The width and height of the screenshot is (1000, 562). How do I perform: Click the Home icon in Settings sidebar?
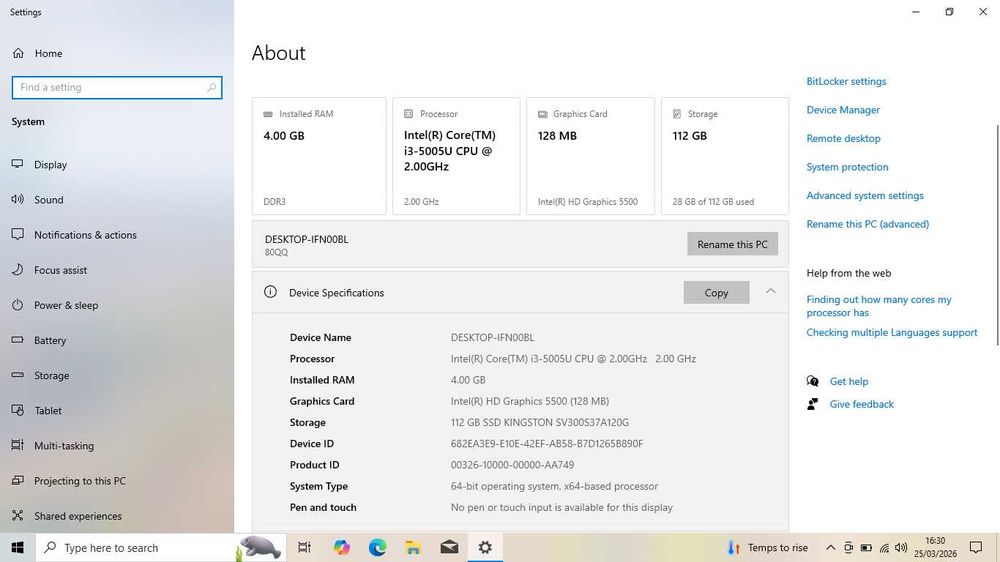[x=18, y=54]
